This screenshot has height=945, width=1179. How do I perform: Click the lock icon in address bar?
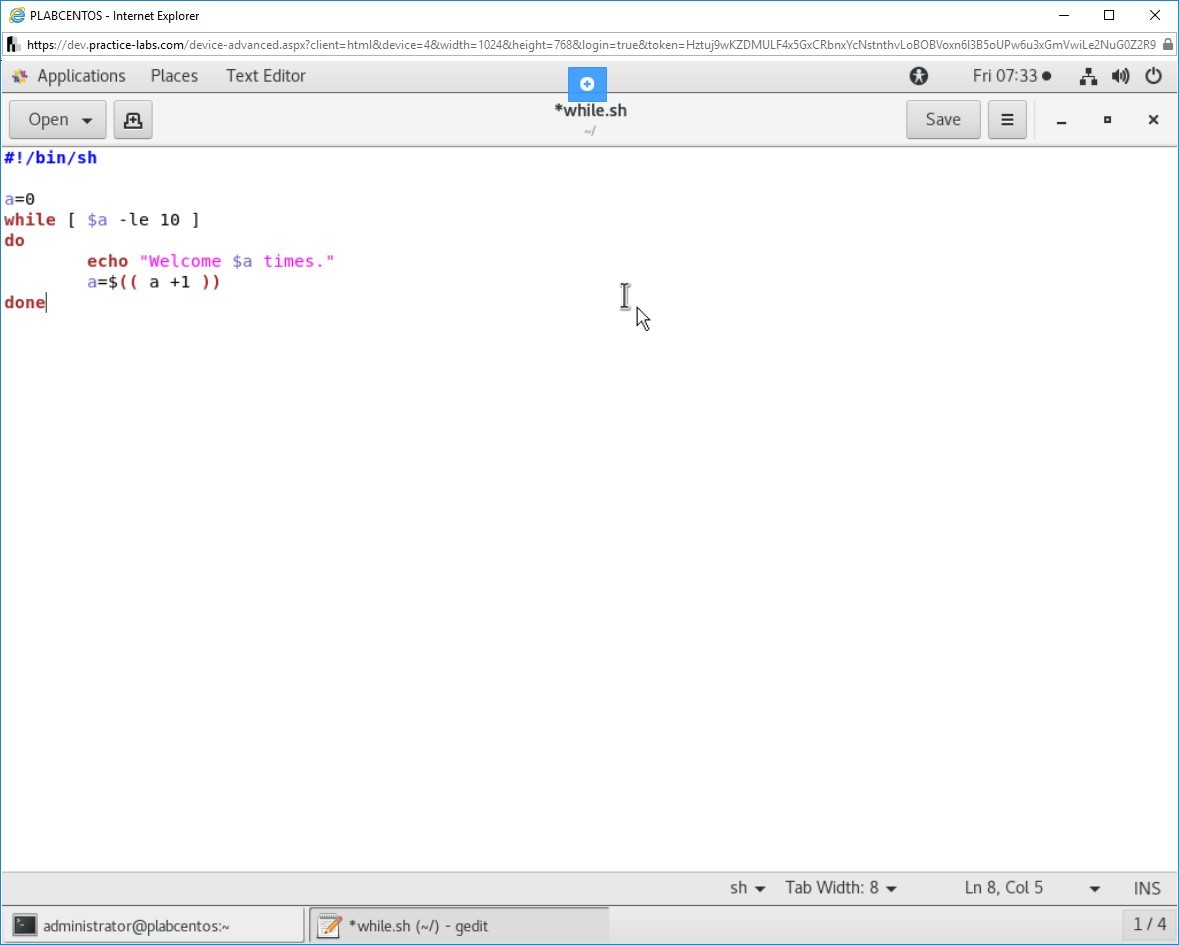point(1167,44)
